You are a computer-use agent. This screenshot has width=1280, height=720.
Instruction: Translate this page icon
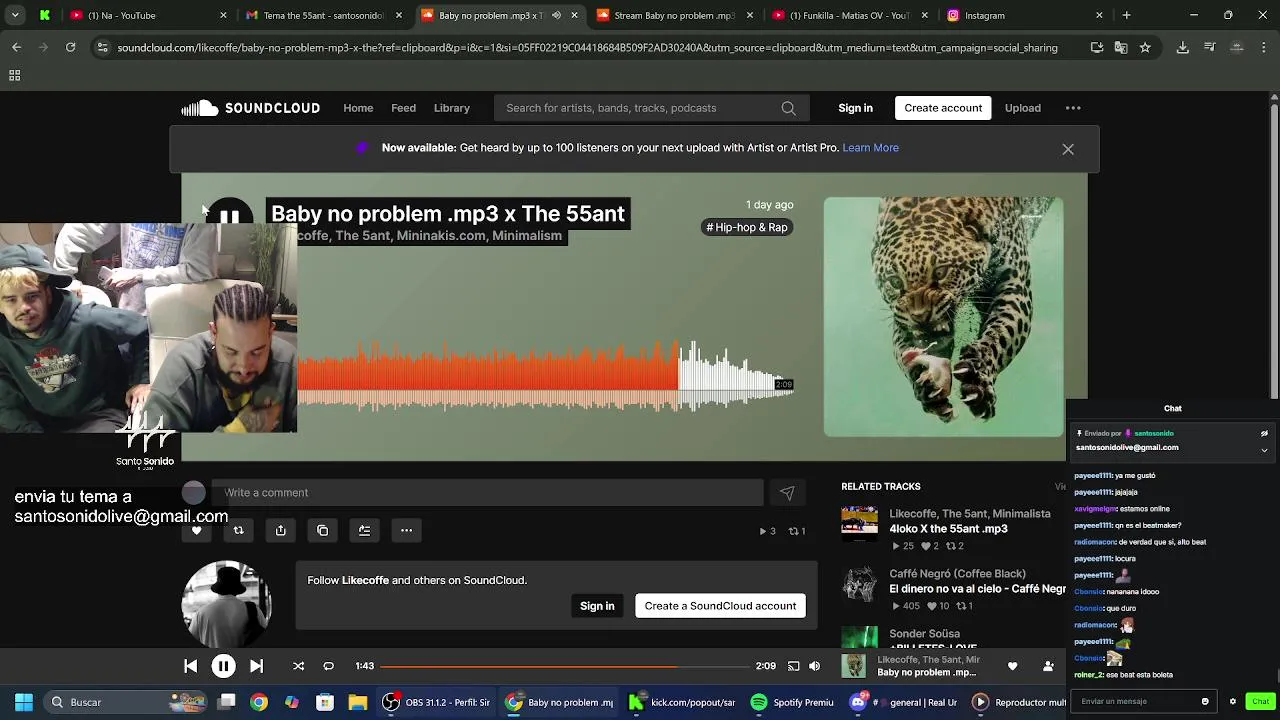point(1121,47)
